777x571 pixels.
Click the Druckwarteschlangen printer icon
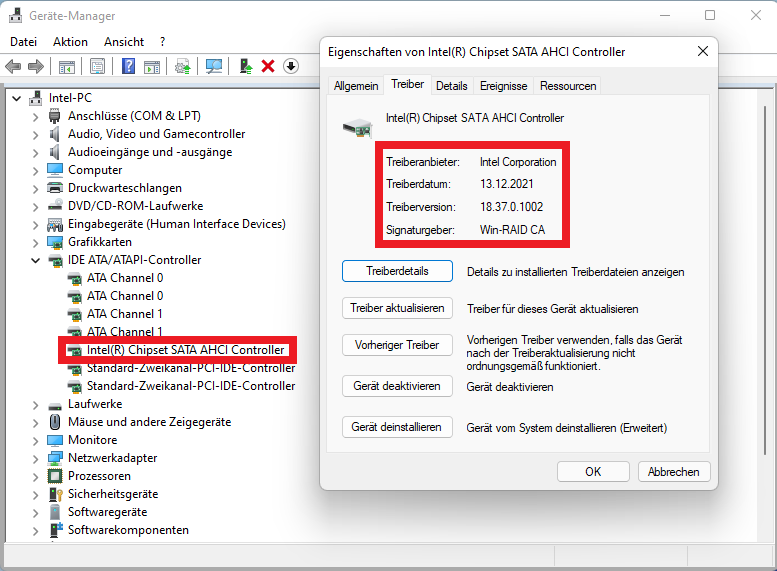pos(55,188)
